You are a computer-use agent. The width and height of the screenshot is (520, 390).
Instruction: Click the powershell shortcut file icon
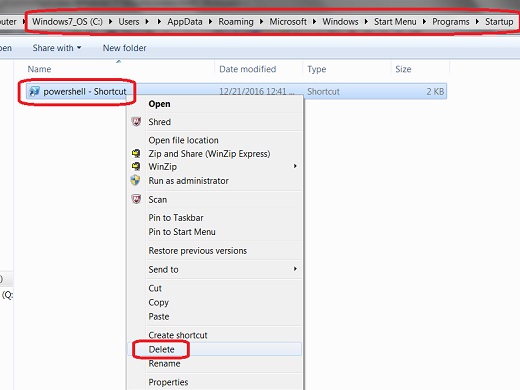tap(34, 91)
